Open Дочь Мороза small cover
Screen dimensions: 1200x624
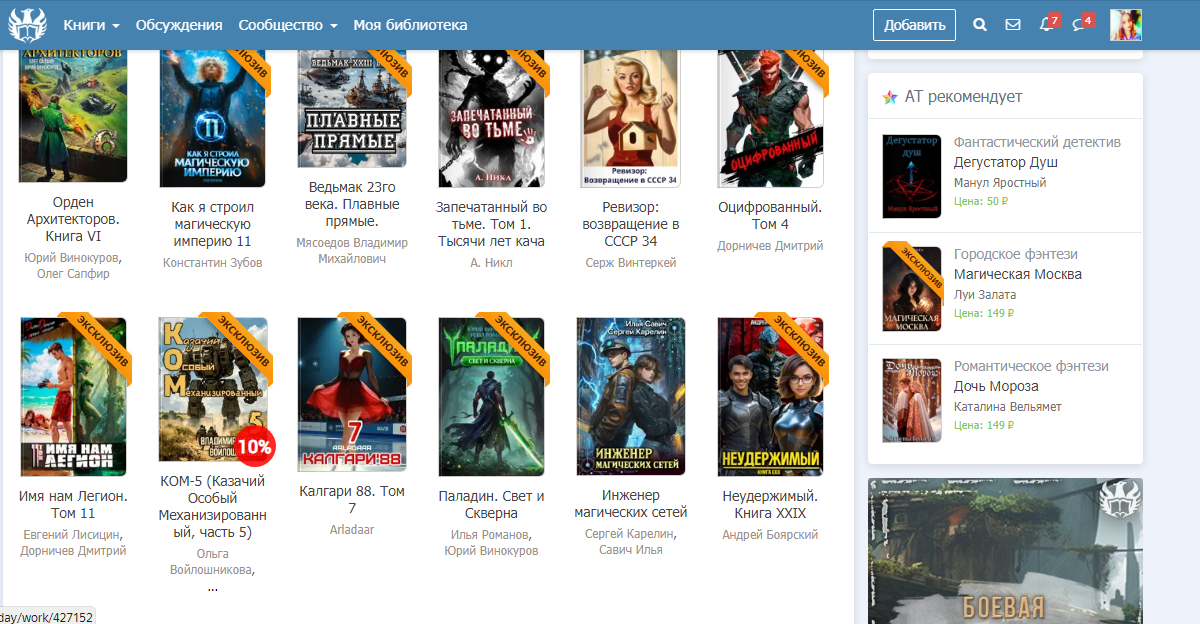pos(912,400)
